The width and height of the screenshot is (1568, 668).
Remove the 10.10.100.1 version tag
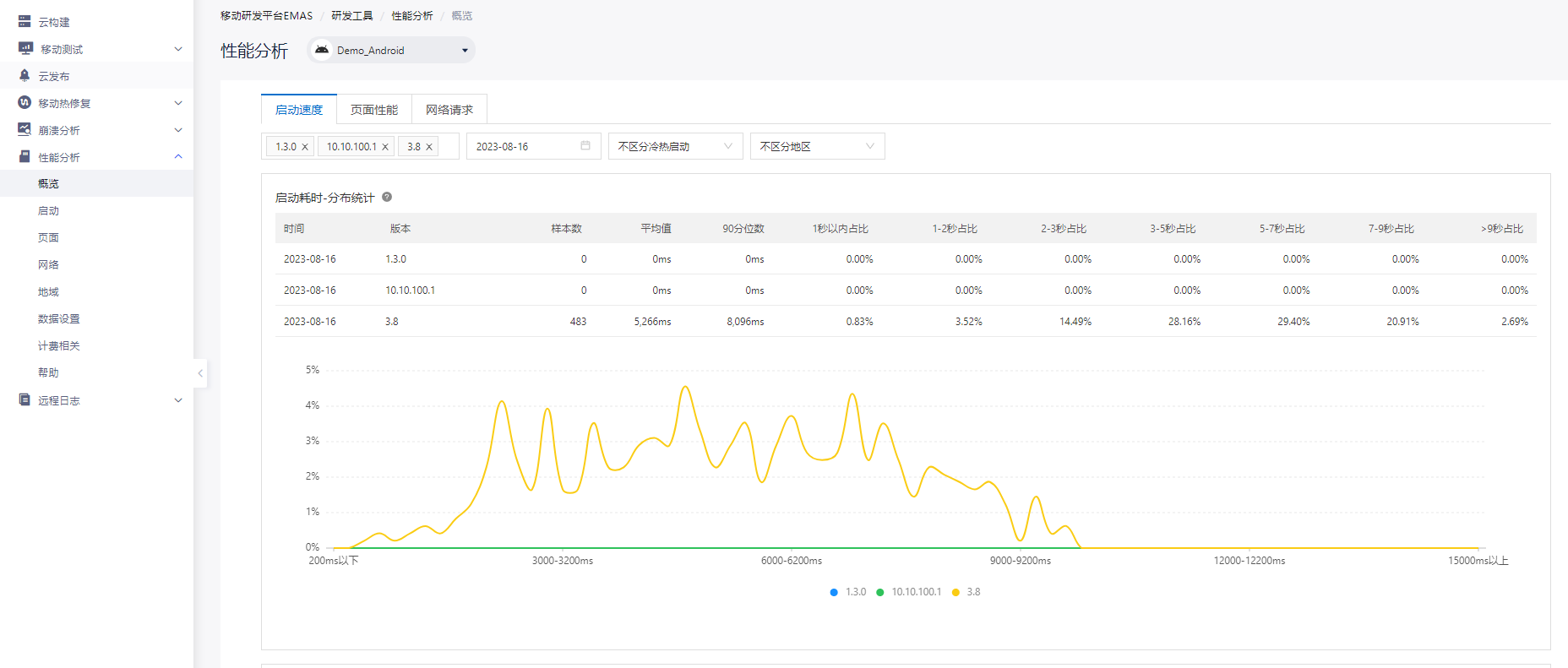[x=385, y=147]
